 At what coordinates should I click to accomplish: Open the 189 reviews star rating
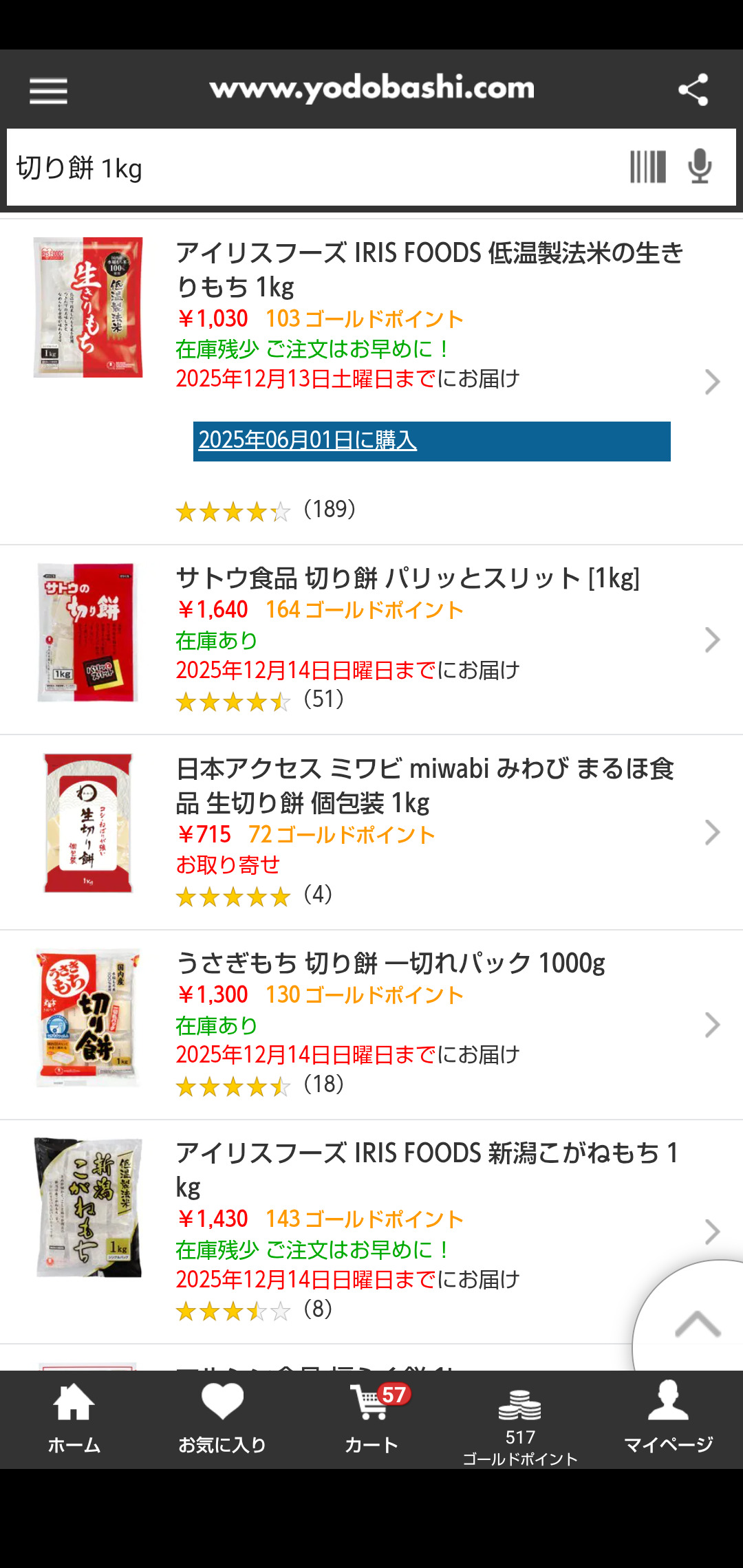pos(266,510)
